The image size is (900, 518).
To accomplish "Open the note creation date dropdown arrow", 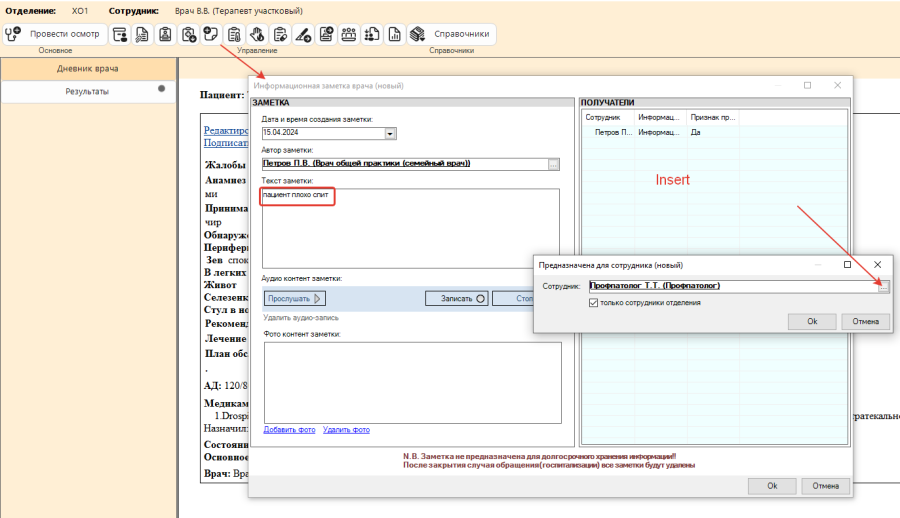I will [390, 133].
